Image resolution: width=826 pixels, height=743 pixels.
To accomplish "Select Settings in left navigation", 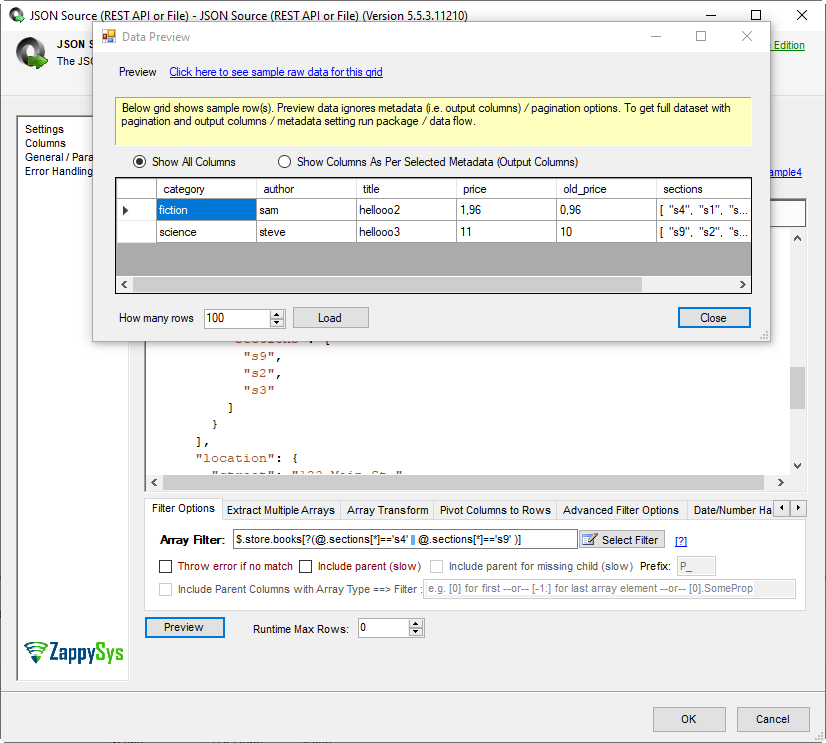I will coord(44,129).
